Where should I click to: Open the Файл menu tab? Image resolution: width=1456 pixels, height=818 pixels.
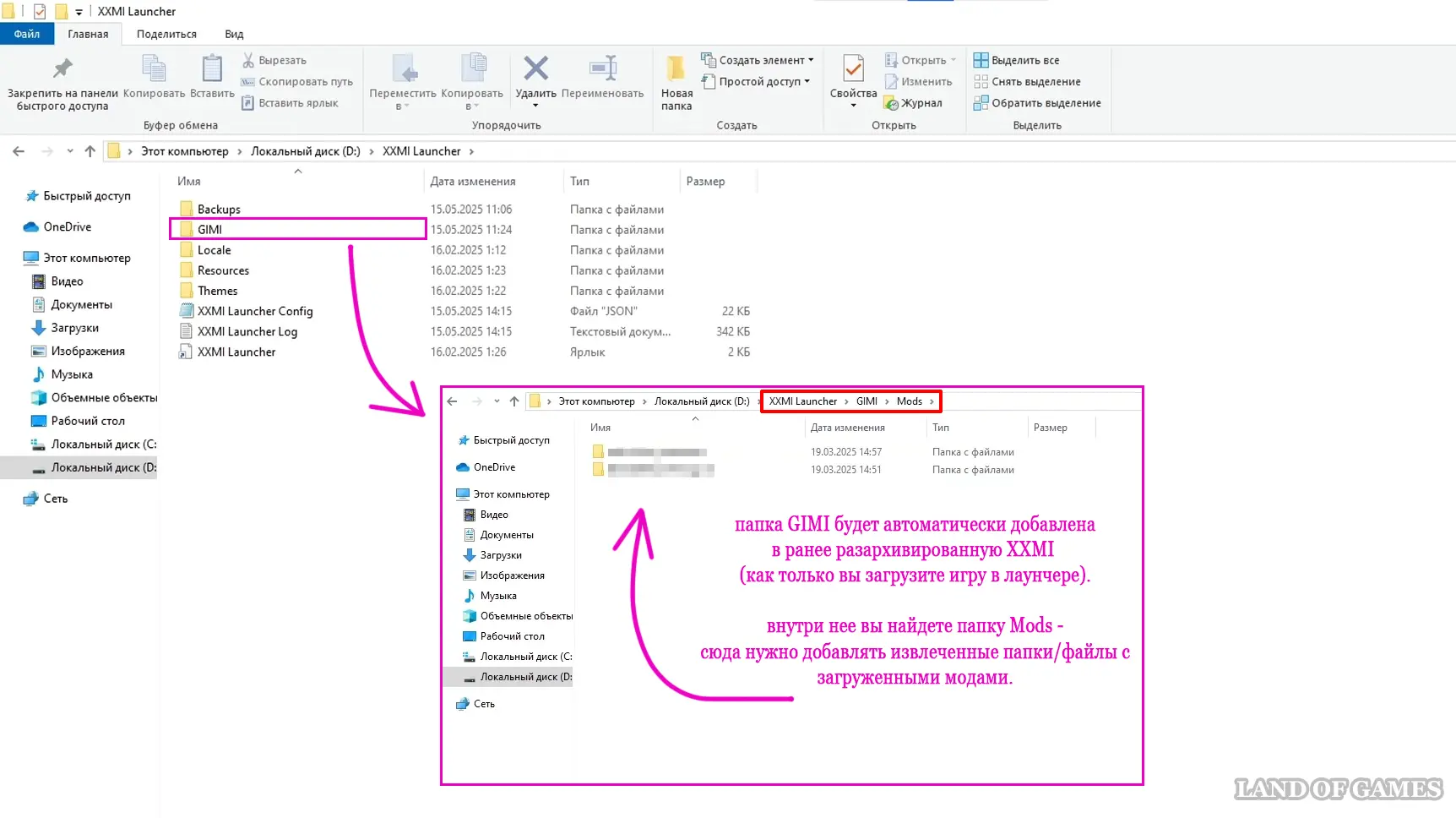pos(27,34)
